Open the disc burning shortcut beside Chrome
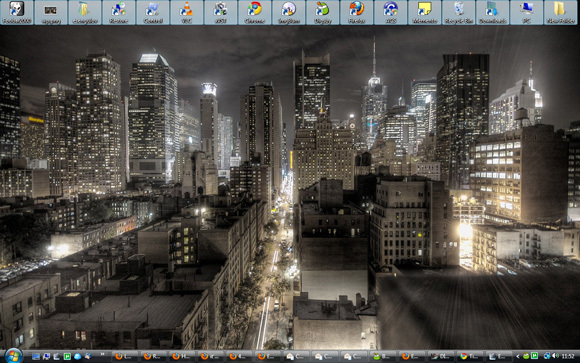This screenshot has height=363, width=580. (x=289, y=12)
